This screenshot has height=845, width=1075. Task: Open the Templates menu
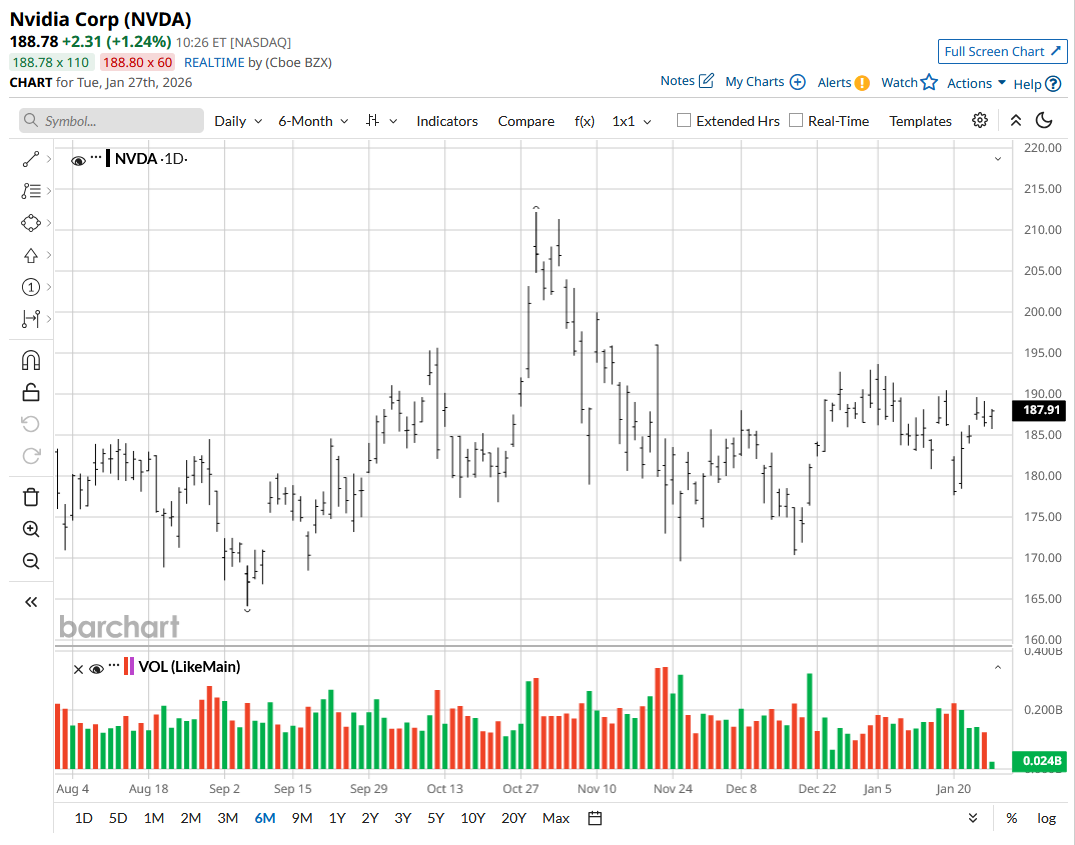coord(920,121)
